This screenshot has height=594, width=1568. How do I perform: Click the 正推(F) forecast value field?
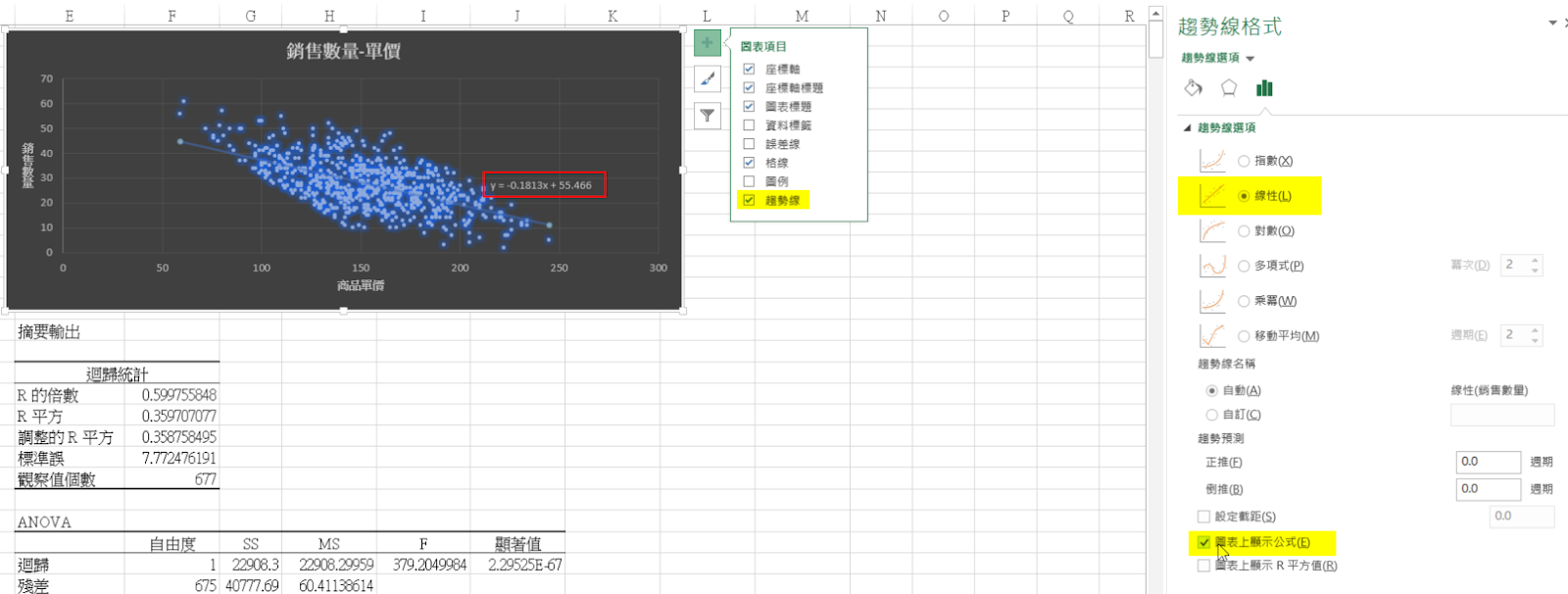1489,462
